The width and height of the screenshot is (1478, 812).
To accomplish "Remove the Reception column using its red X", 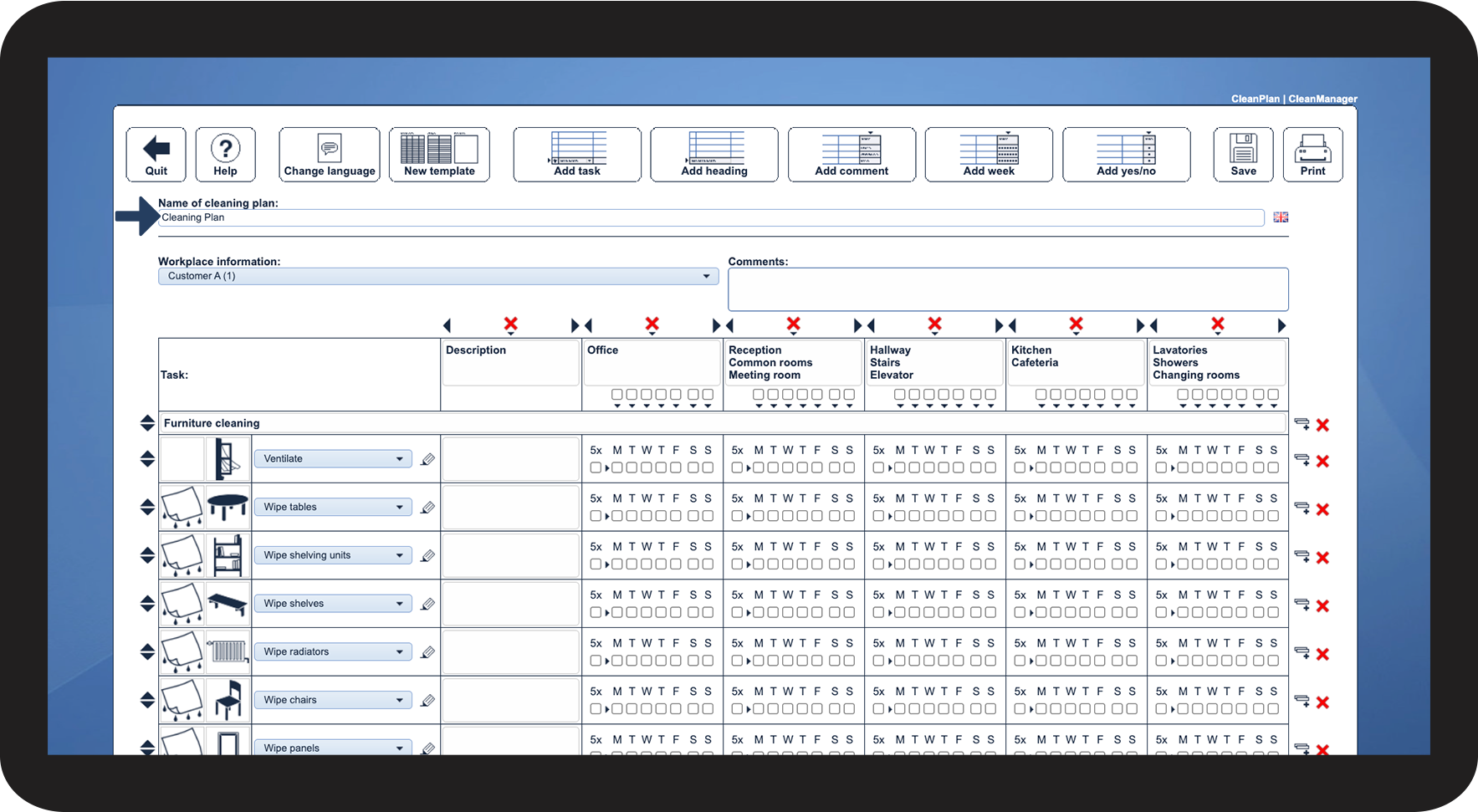I will coord(793,324).
